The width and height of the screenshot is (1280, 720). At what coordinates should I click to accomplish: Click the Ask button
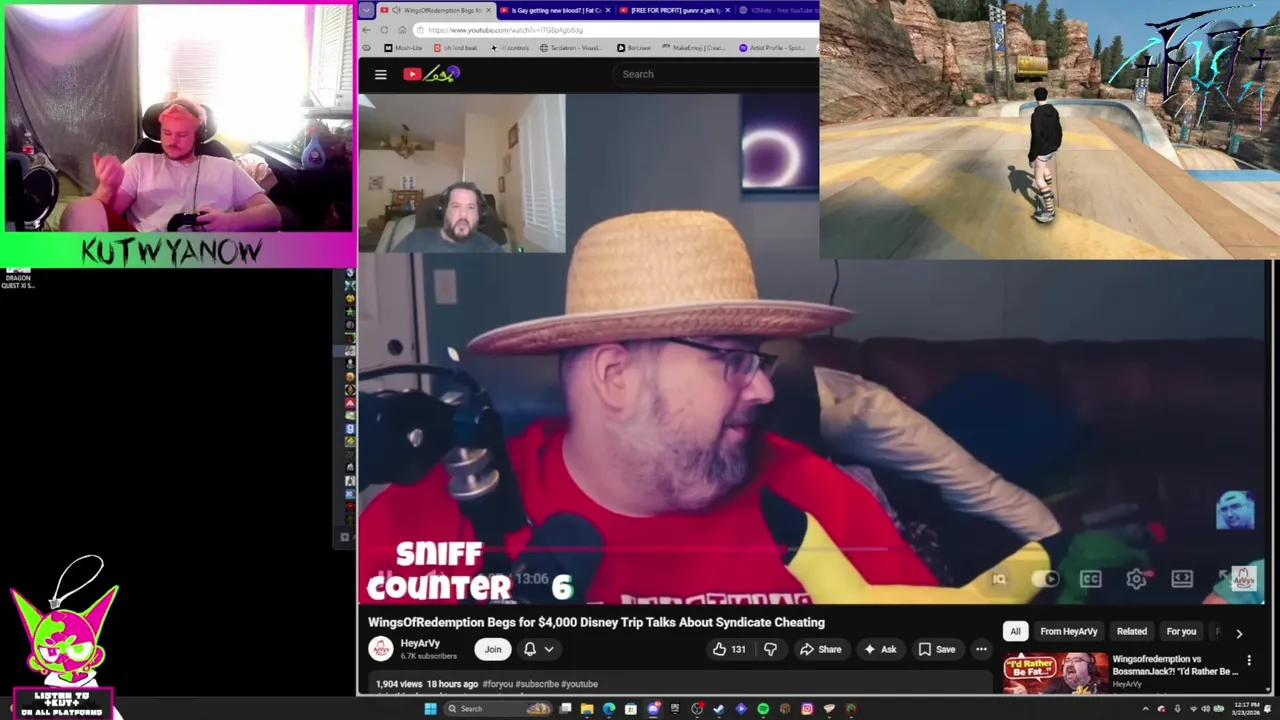click(879, 649)
